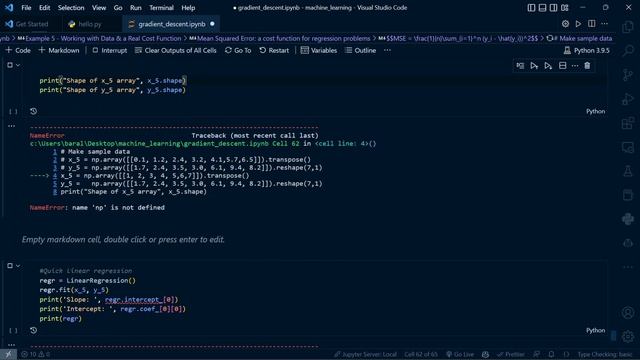Toggle Go Live server in status bar
The height and width of the screenshot is (360, 640).
point(460,354)
